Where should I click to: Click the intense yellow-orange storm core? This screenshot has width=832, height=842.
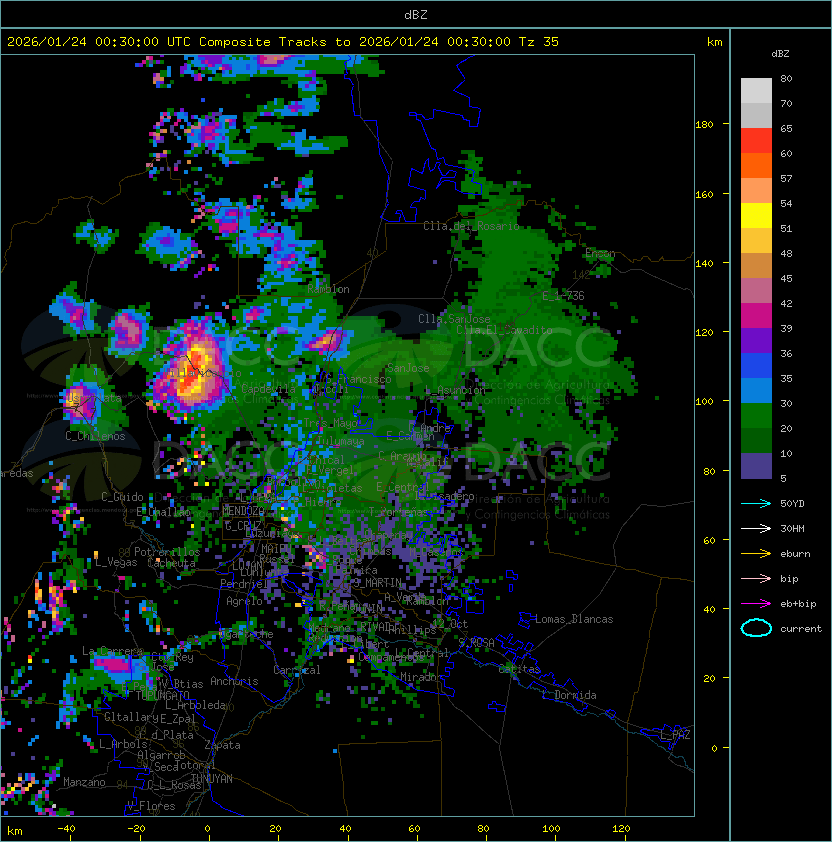(x=192, y=371)
